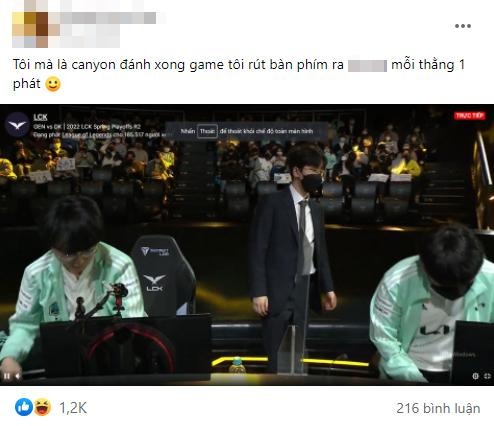
Task: Toggle fullscreen mode on the video
Action: [x=487, y=376]
